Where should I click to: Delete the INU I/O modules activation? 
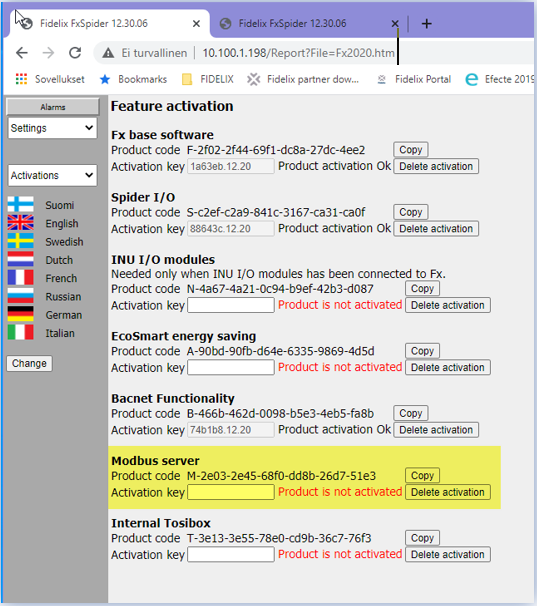point(448,305)
